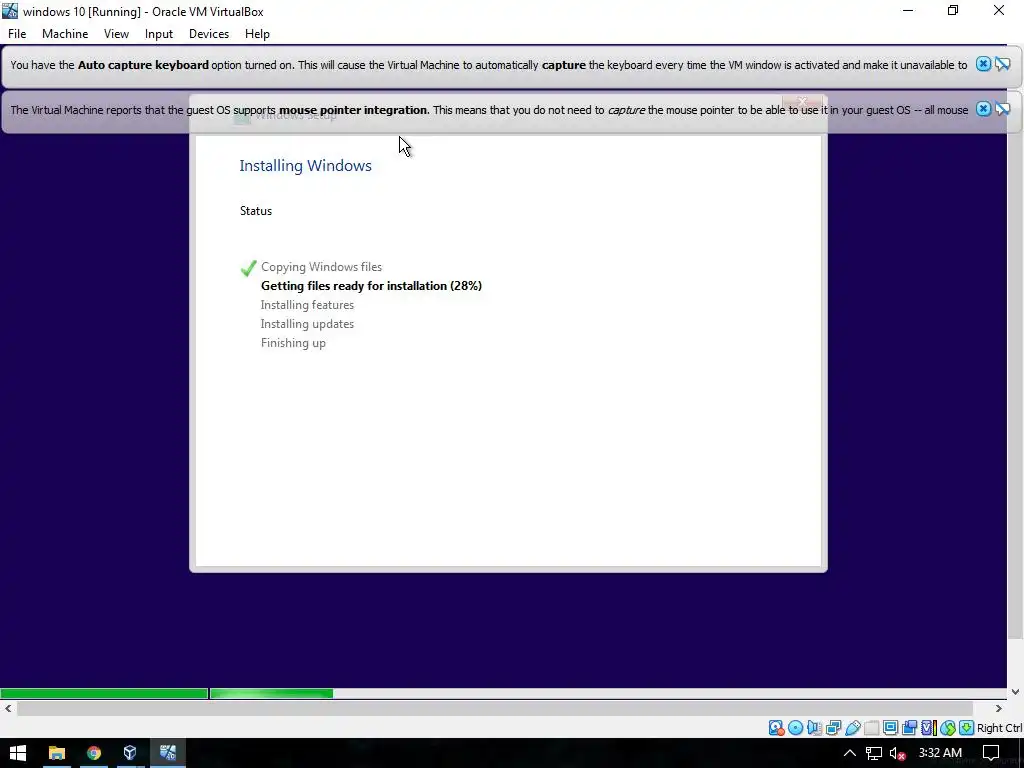The height and width of the screenshot is (768, 1024).
Task: Open VirtualBox Manager from the taskbar
Action: (130, 753)
